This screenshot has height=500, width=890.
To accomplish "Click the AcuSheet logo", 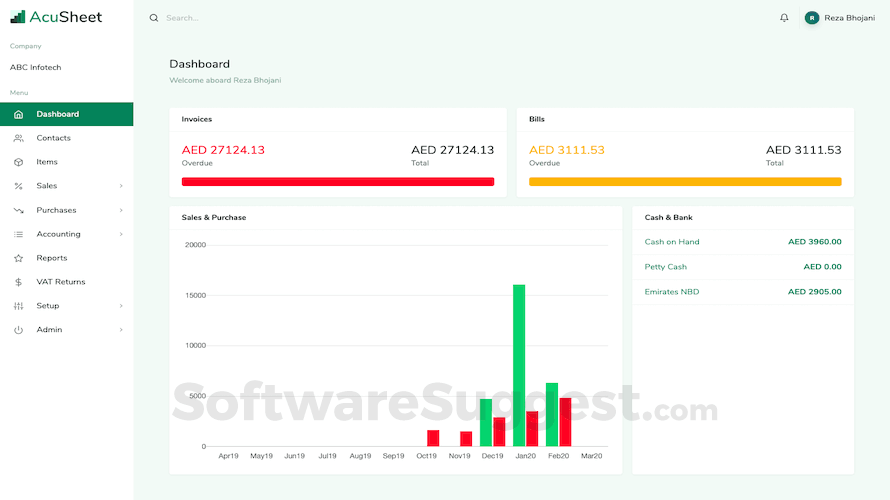I will (x=56, y=17).
